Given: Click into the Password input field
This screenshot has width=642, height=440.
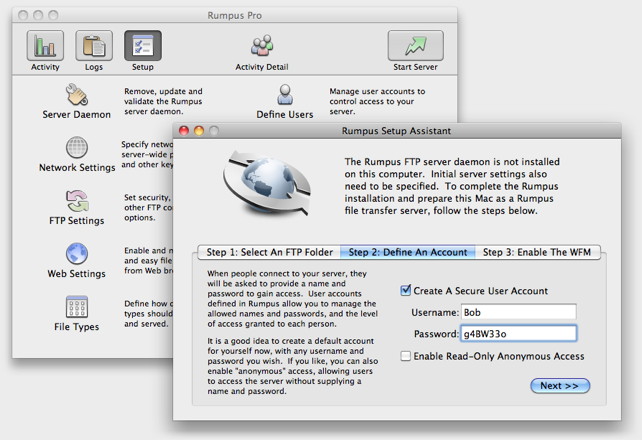Looking at the screenshot, I should click(x=519, y=334).
